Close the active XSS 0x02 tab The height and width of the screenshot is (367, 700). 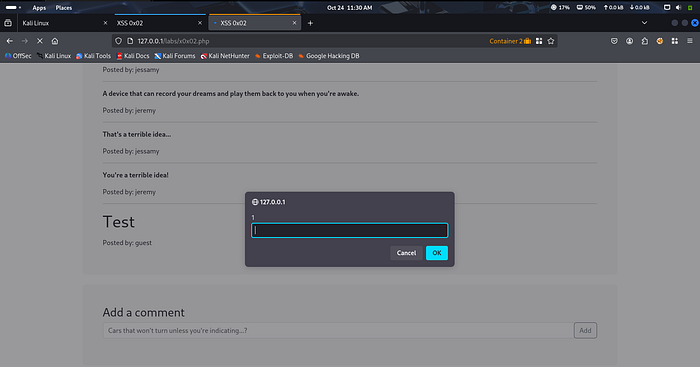pos(294,23)
